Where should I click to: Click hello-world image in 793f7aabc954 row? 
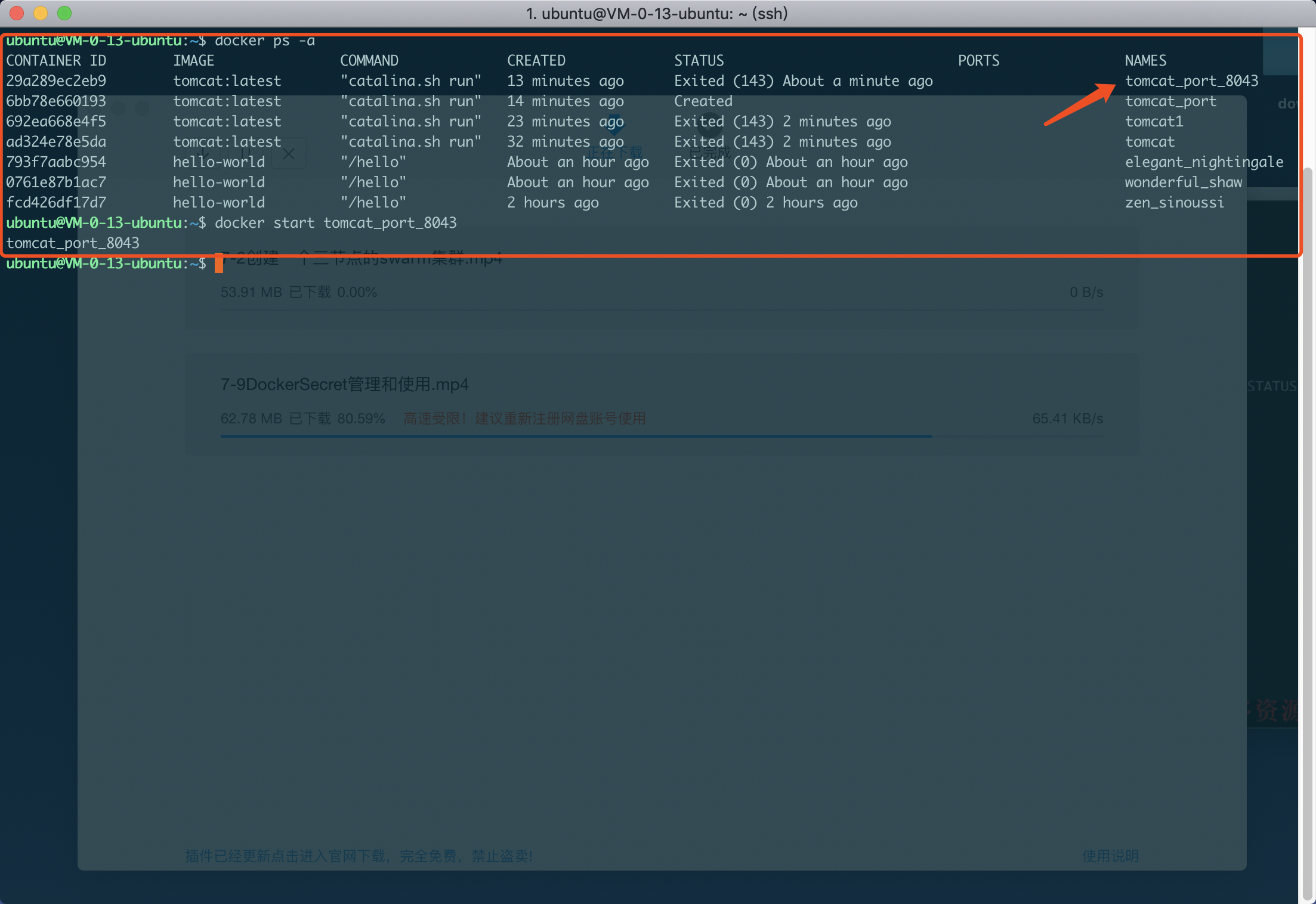point(219,162)
